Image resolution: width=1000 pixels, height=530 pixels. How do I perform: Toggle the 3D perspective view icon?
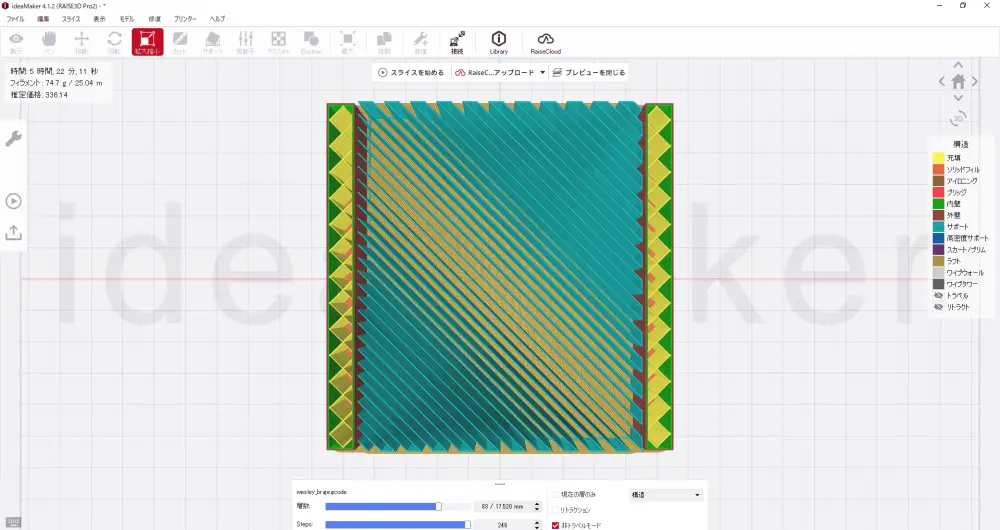click(x=958, y=118)
